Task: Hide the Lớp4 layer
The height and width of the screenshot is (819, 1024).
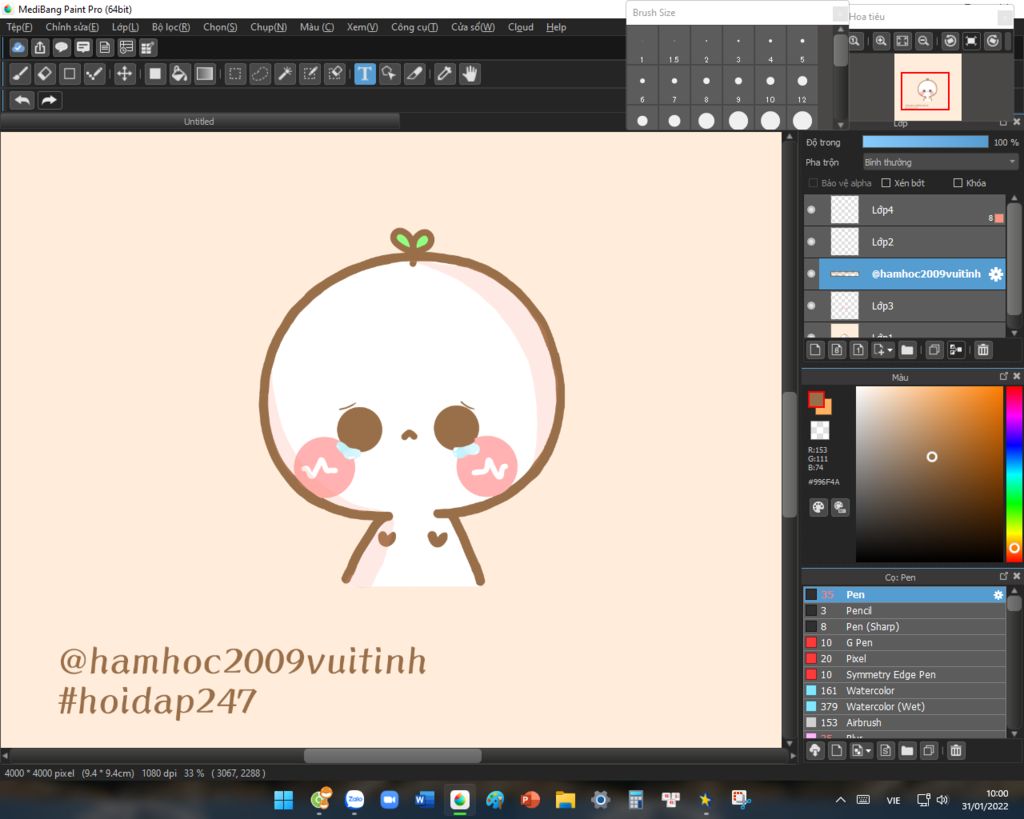Action: point(812,210)
